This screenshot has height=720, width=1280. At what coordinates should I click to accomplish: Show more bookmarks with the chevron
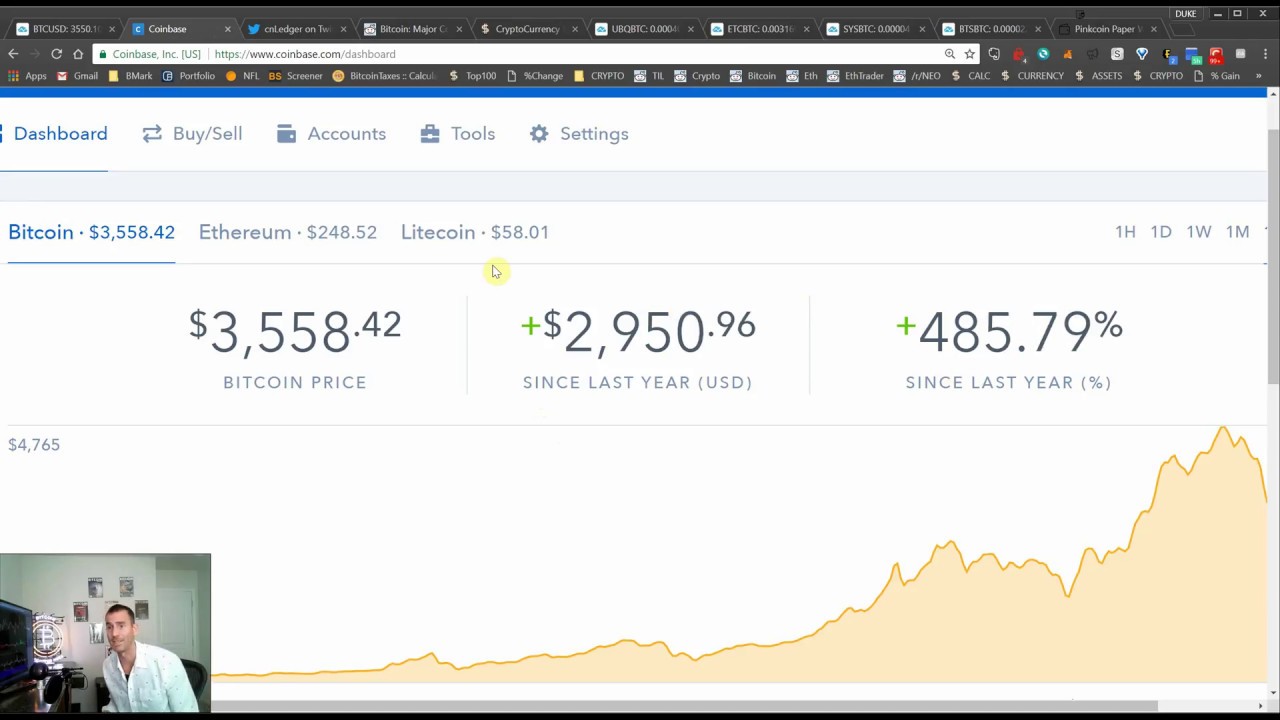(x=1258, y=76)
